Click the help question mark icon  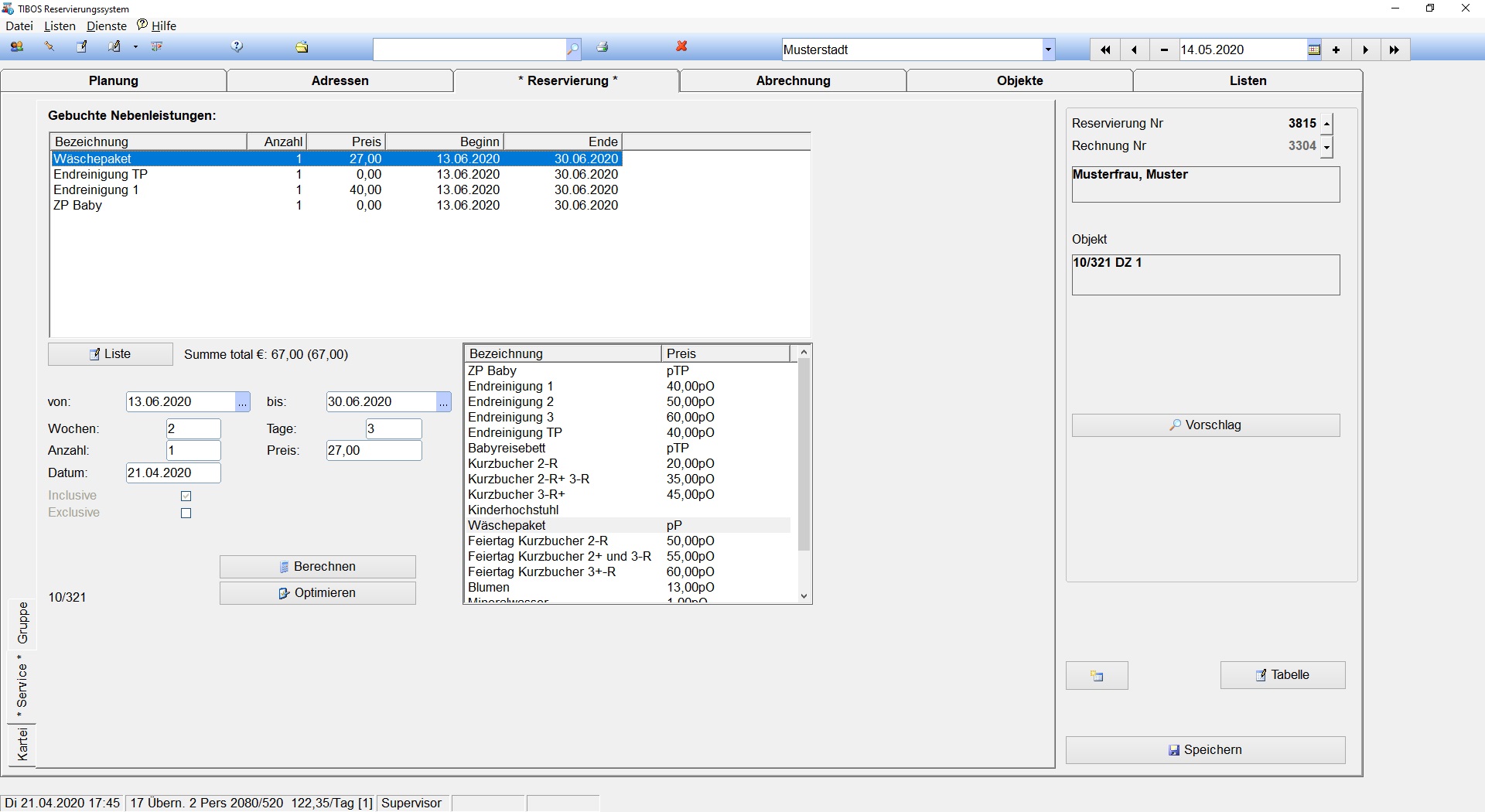(x=237, y=47)
